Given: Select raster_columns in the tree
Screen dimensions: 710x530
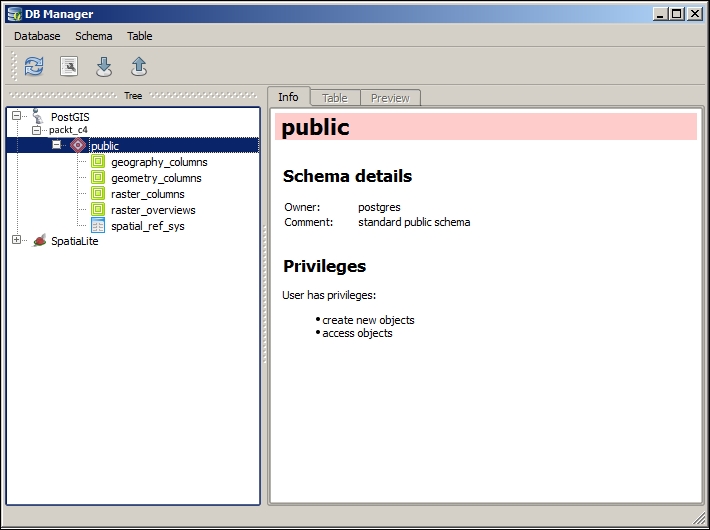Looking at the screenshot, I should (148, 194).
